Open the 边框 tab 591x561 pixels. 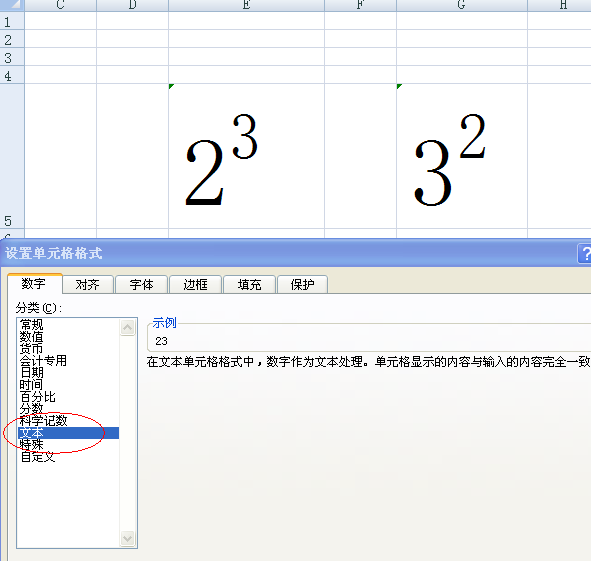point(195,285)
